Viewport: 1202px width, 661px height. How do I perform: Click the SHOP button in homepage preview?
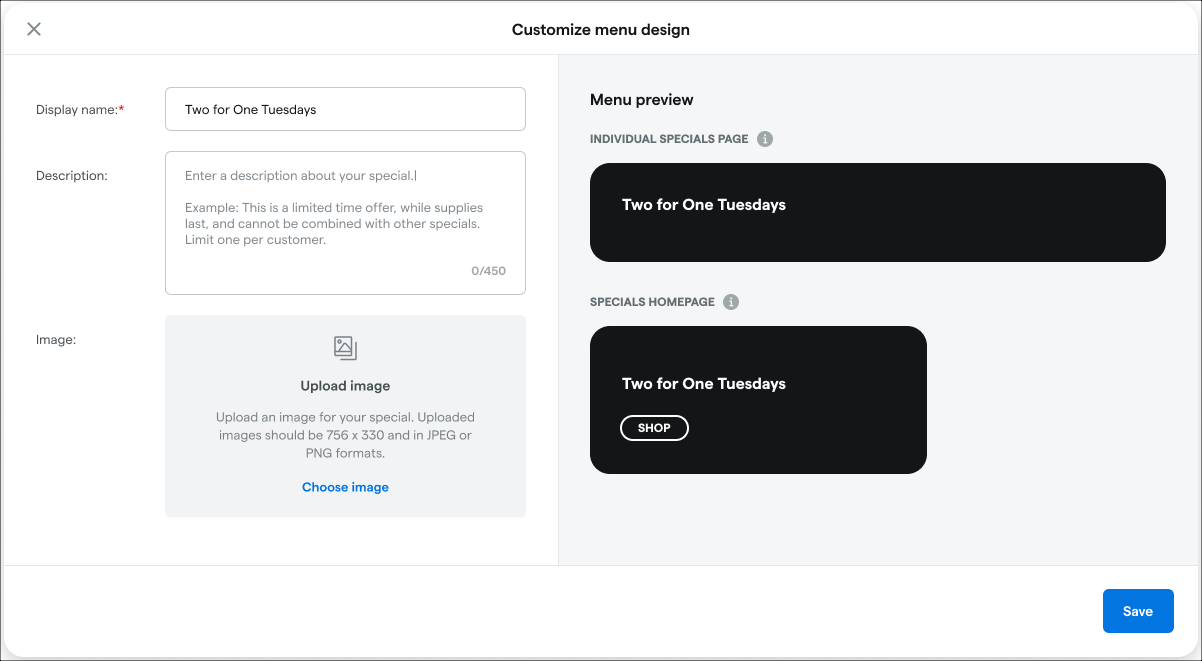click(655, 428)
